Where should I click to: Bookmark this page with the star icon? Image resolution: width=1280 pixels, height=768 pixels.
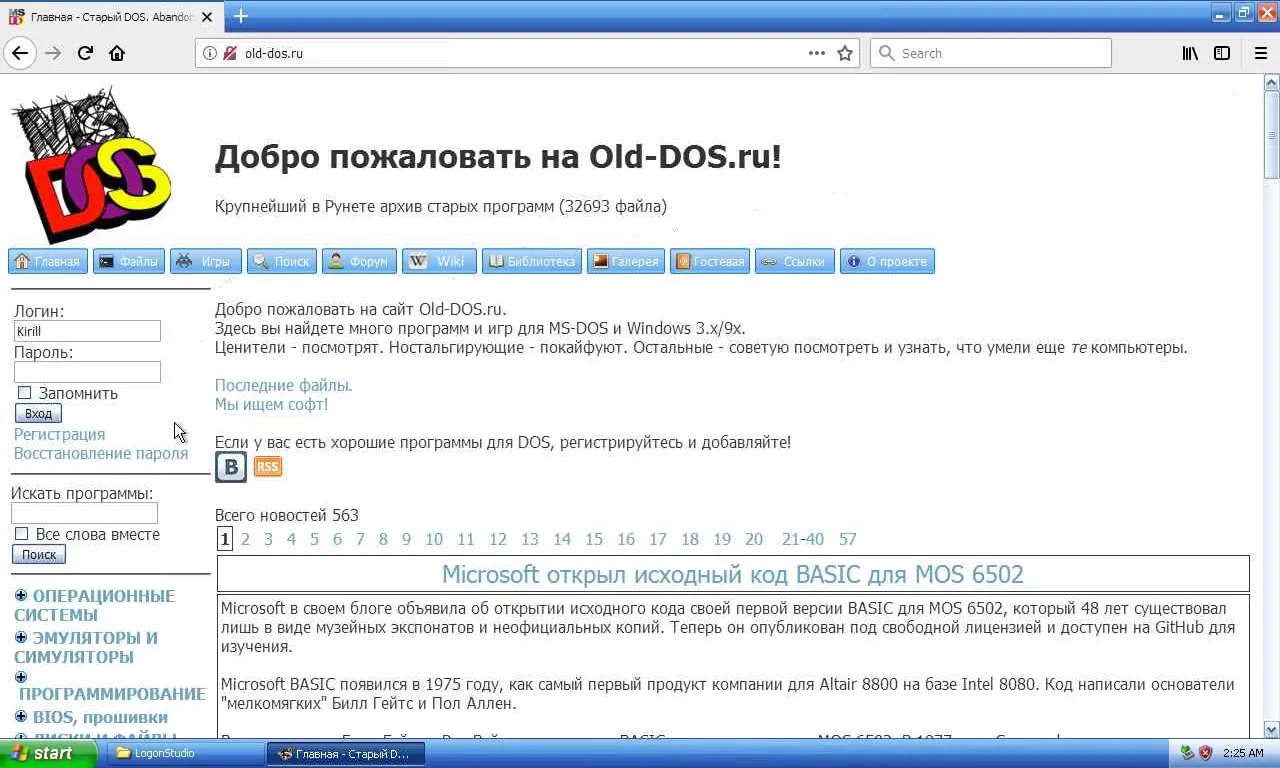coord(845,53)
